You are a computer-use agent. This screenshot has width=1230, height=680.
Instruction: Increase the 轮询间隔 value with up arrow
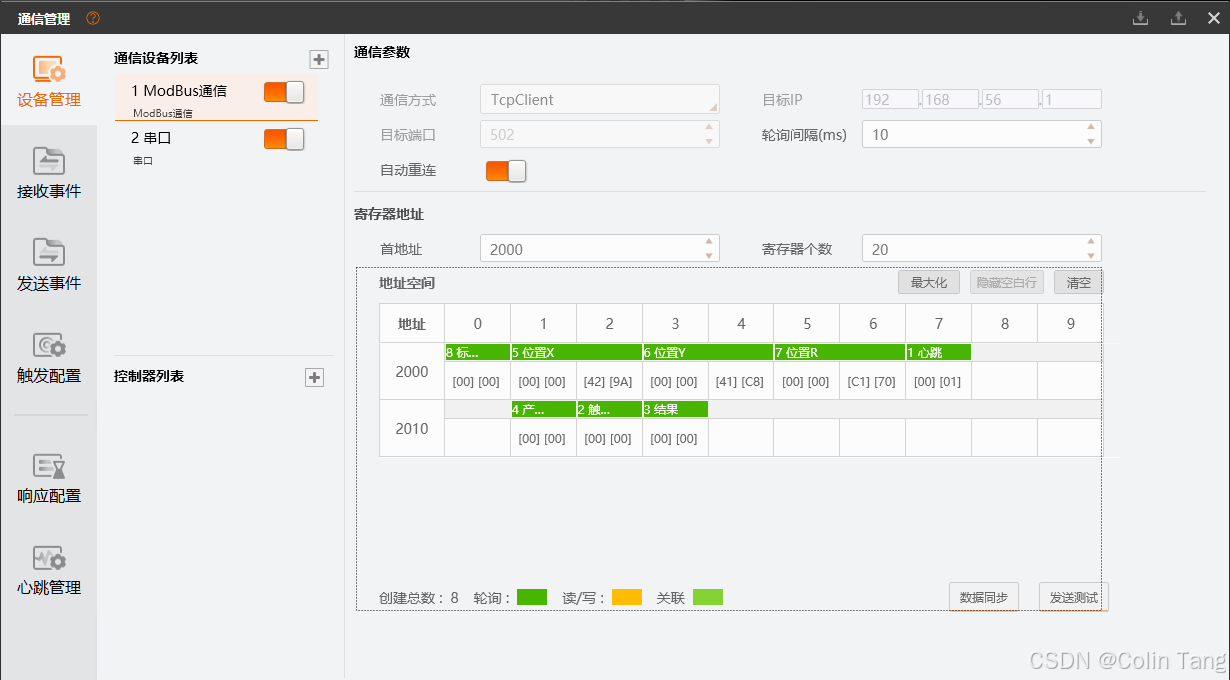[1091, 128]
